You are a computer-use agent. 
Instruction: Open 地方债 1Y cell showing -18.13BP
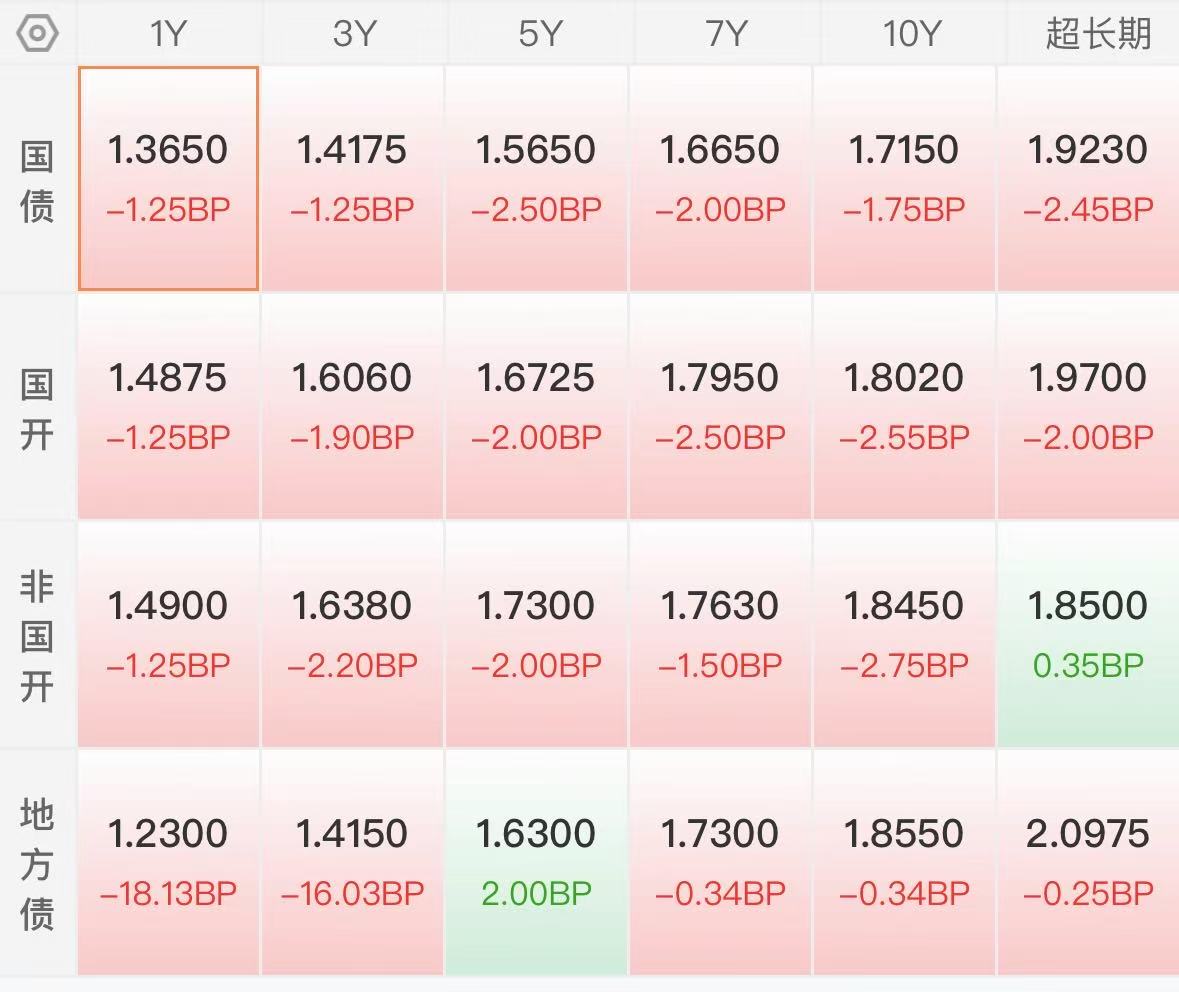pyautogui.click(x=168, y=863)
